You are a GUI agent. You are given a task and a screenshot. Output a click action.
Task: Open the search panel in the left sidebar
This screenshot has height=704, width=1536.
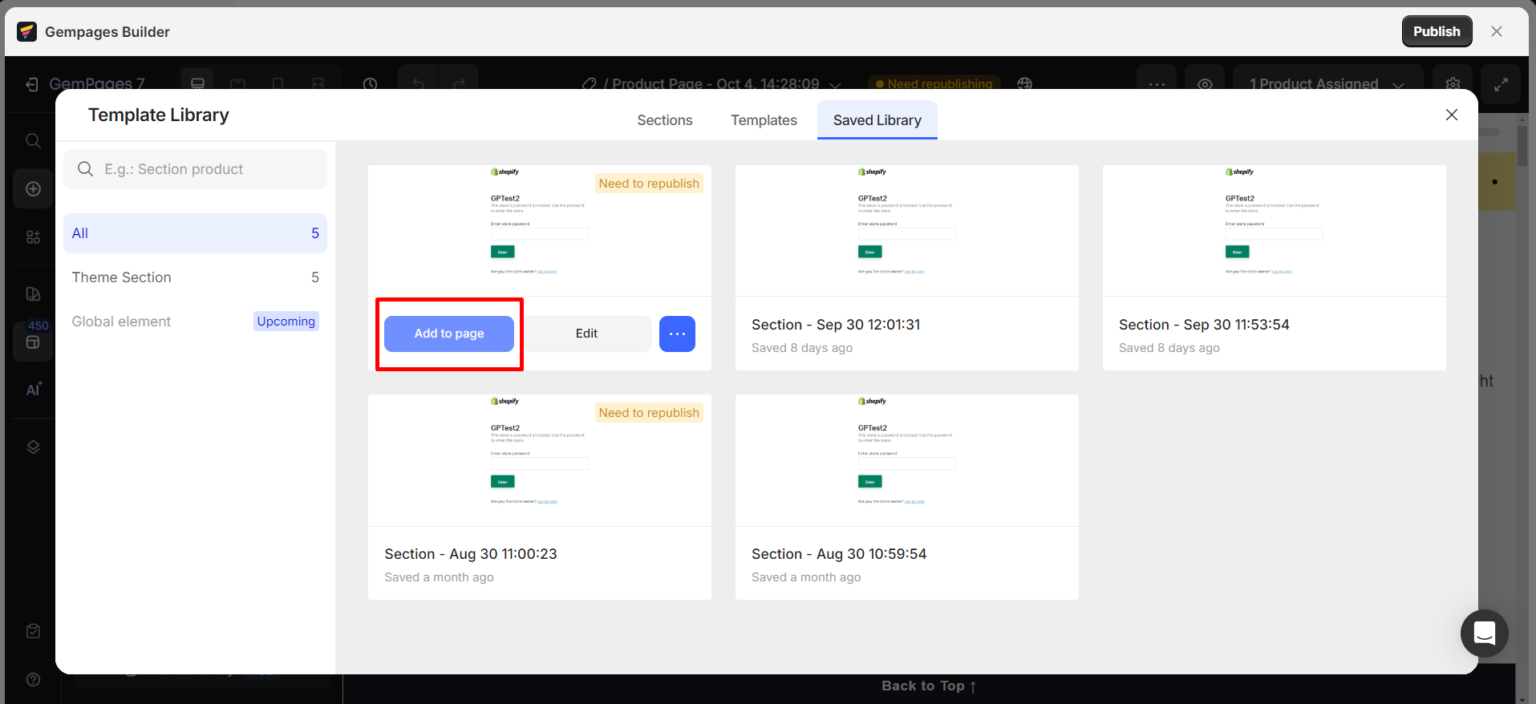[x=33, y=140]
